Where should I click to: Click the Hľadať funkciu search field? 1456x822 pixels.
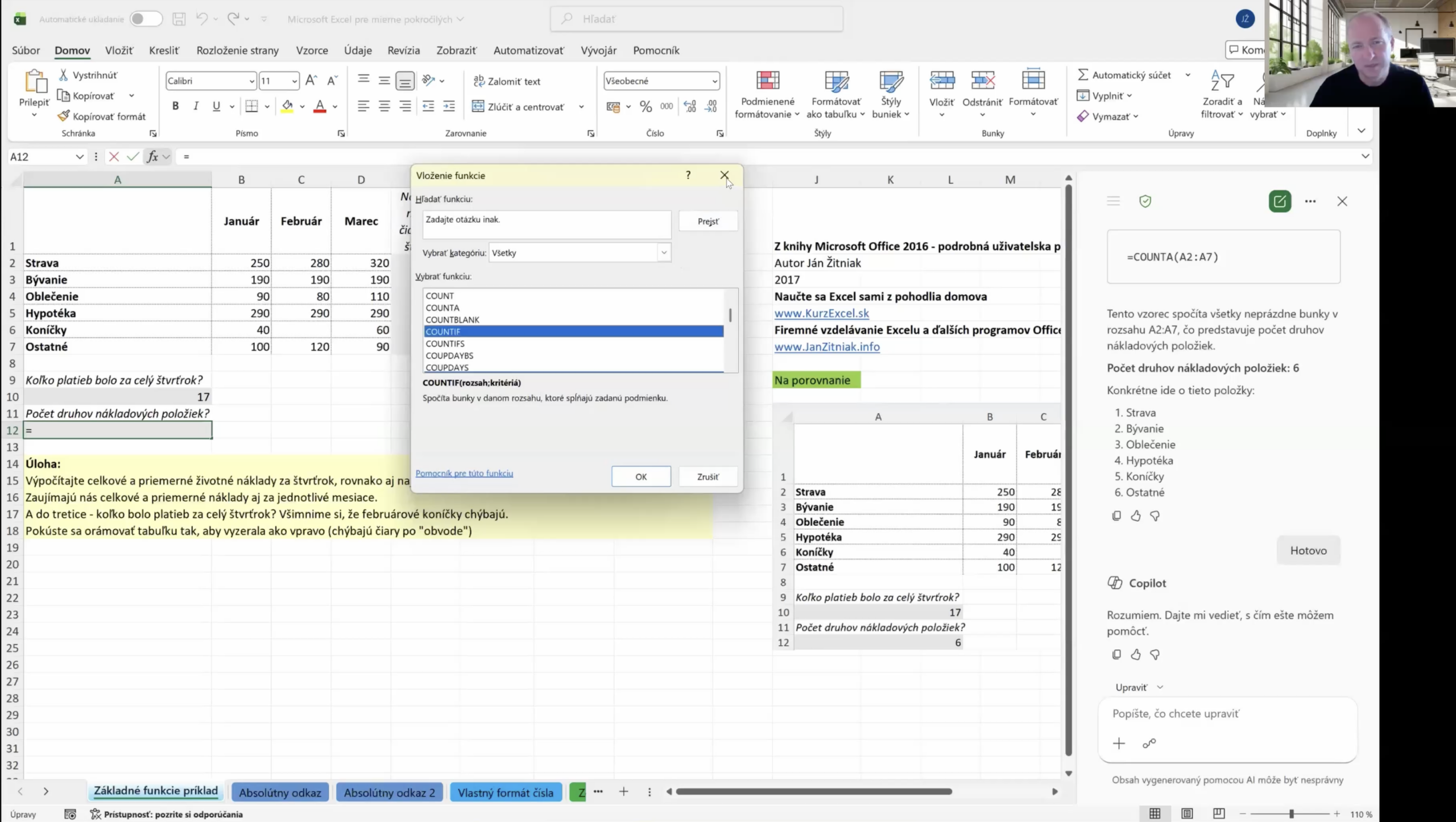pos(547,225)
